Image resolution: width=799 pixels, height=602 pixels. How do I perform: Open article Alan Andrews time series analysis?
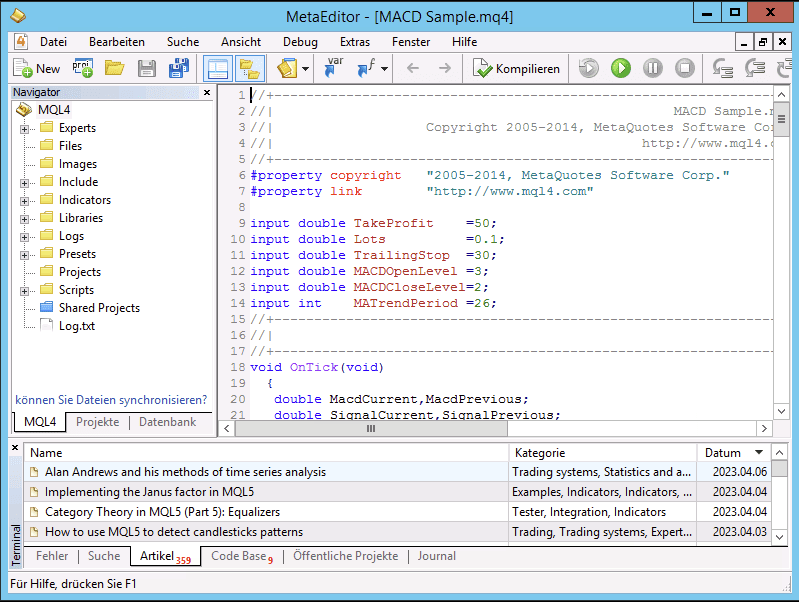[x=185, y=472]
